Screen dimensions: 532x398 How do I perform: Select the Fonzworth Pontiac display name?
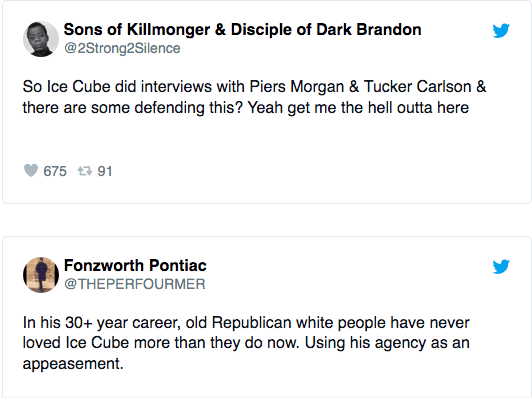(x=135, y=265)
